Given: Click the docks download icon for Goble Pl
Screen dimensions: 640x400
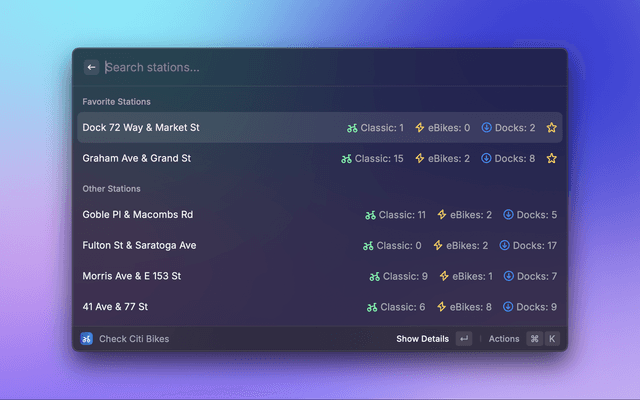Looking at the screenshot, I should pos(508,215).
